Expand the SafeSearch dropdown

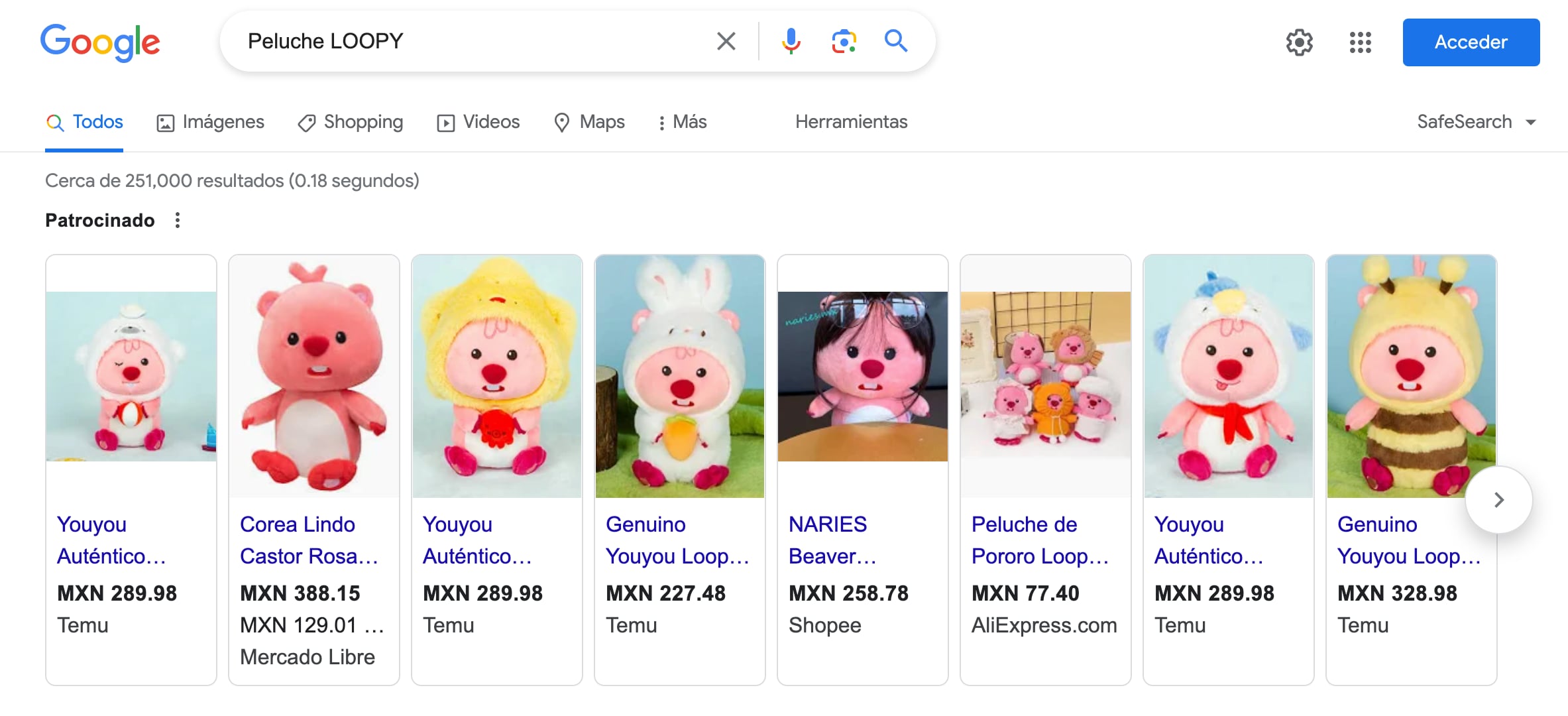[1476, 122]
